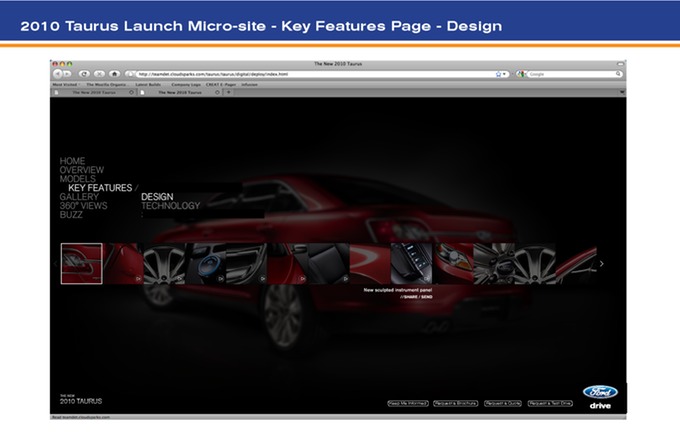Select TECHNOLOGY submenu item
This screenshot has width=680, height=439.
[x=170, y=206]
